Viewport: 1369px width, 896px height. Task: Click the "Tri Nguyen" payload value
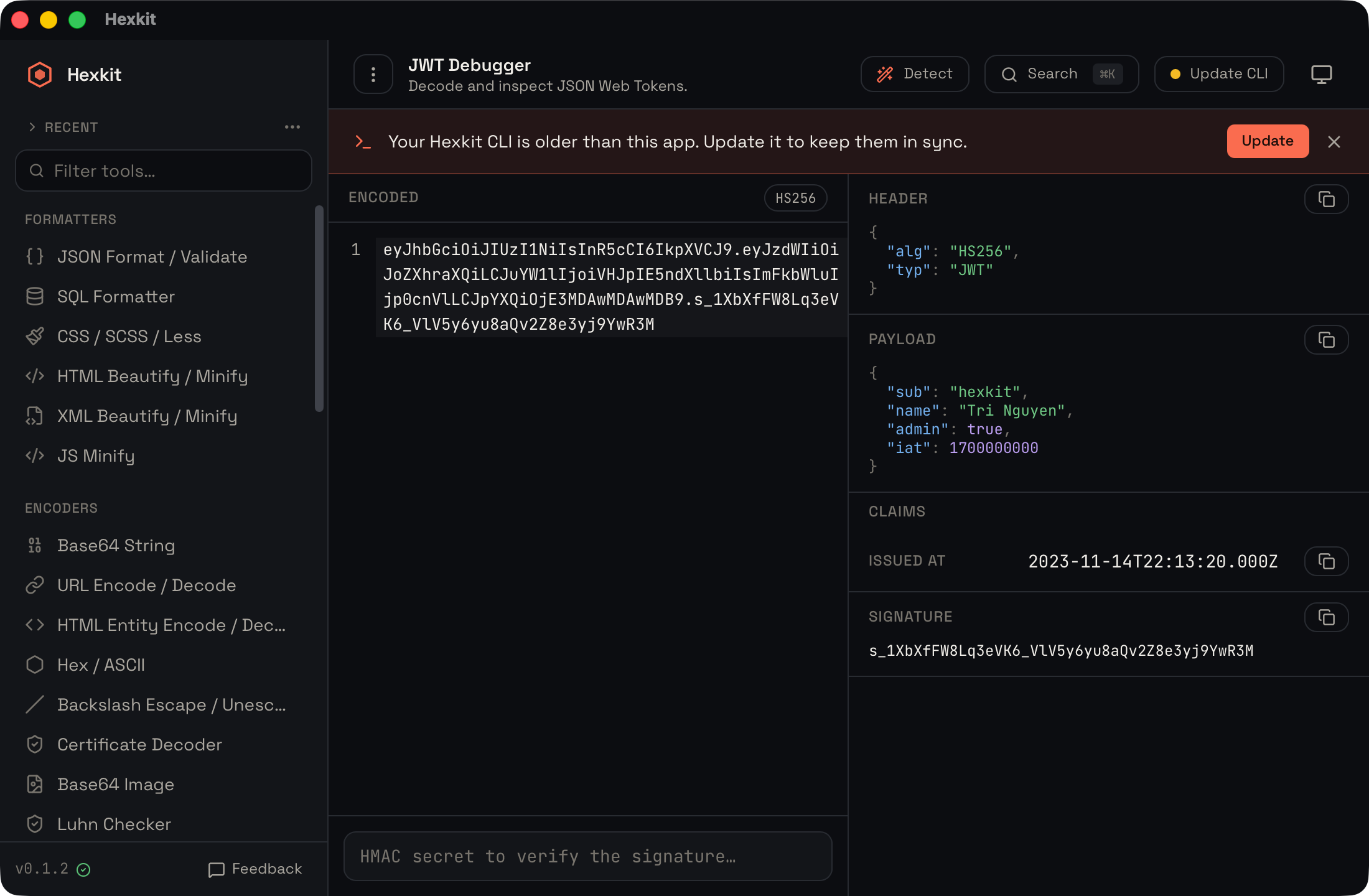(1012, 411)
